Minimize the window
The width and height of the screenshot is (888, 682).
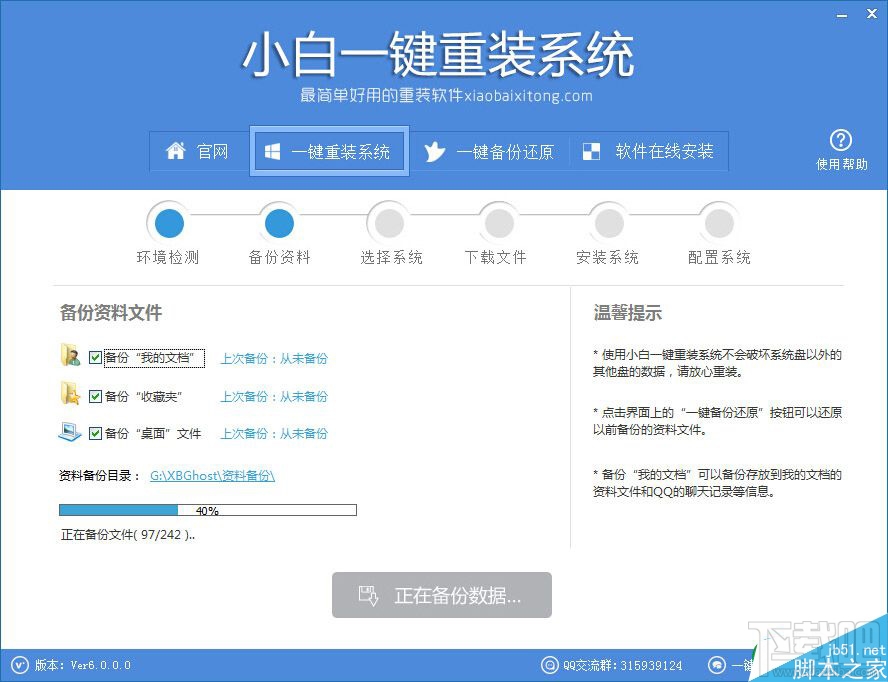[x=842, y=16]
